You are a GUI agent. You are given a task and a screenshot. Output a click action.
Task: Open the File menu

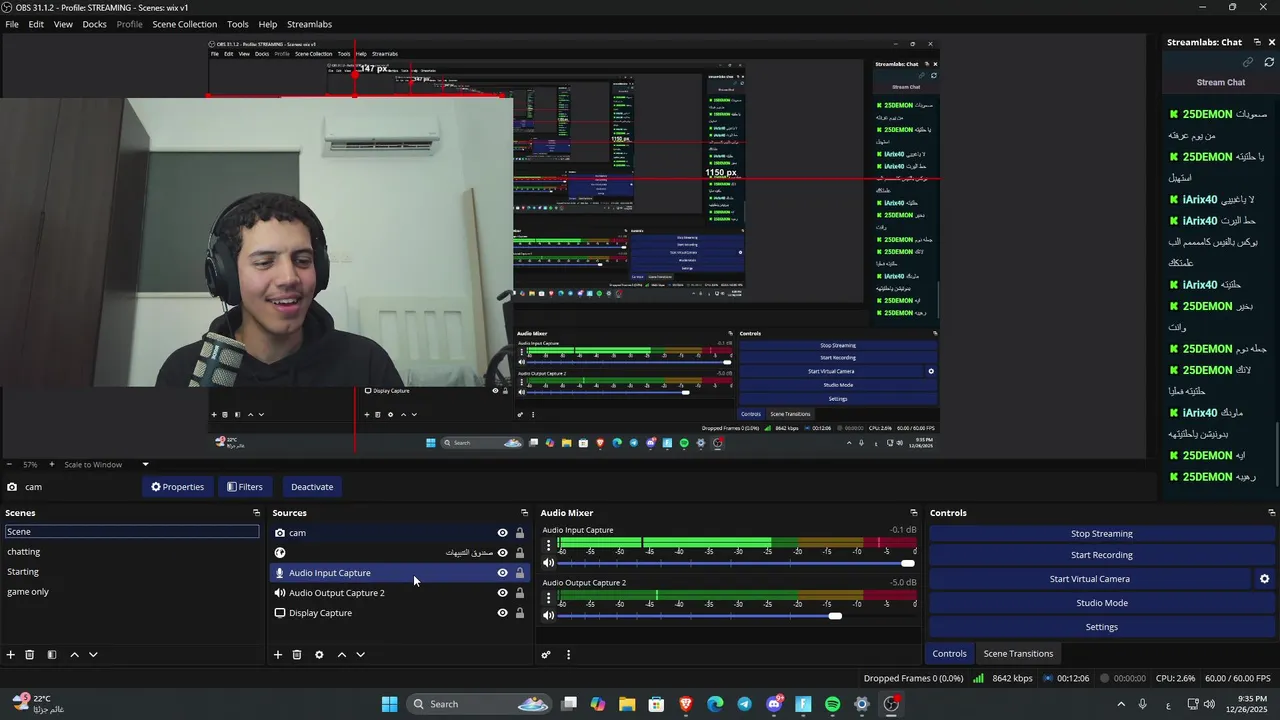(x=12, y=24)
